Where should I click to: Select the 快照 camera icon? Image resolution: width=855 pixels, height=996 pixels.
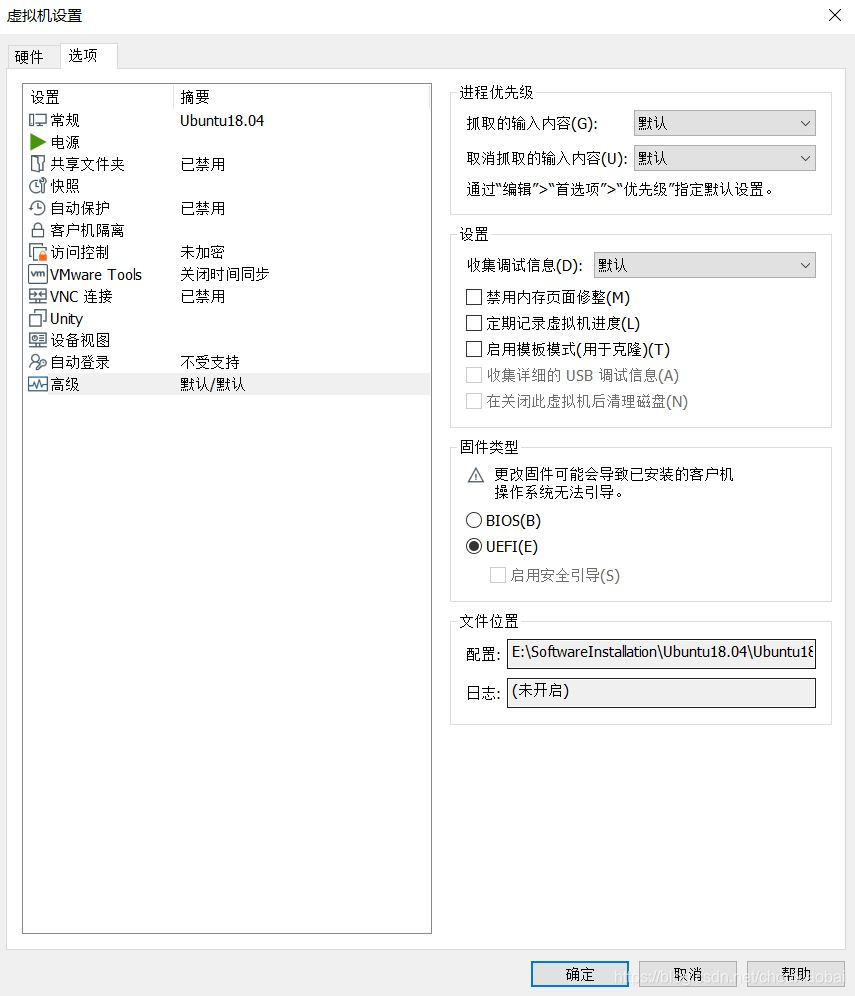37,185
